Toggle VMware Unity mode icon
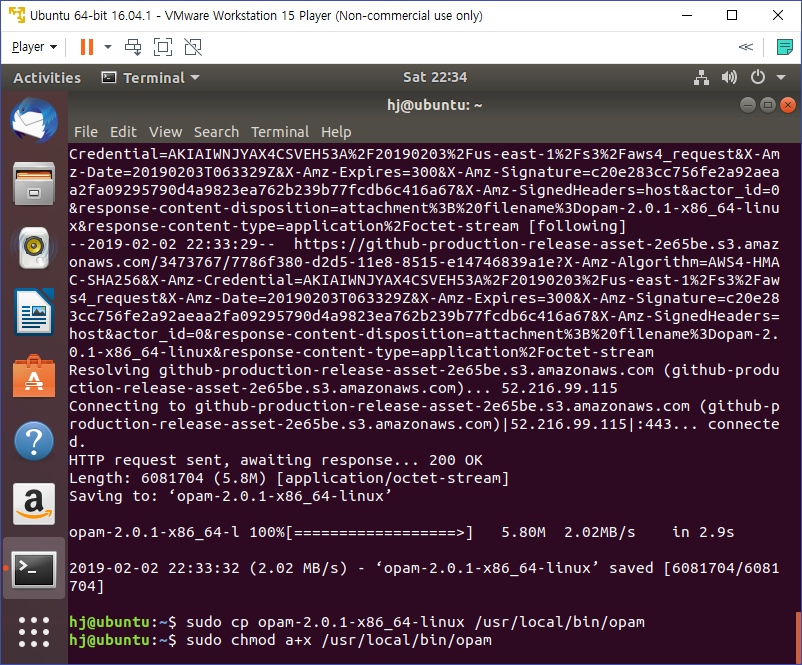Image resolution: width=802 pixels, height=665 pixels. 193,47
